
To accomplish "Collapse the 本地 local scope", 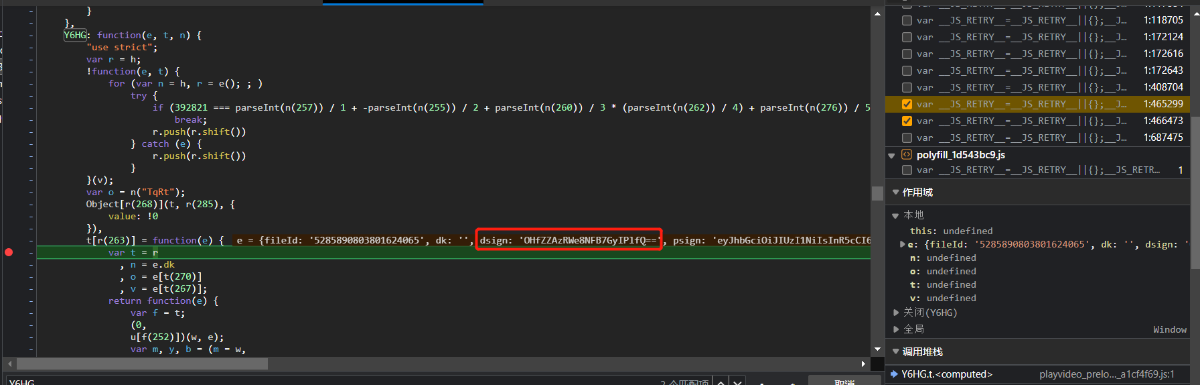I will [x=896, y=215].
